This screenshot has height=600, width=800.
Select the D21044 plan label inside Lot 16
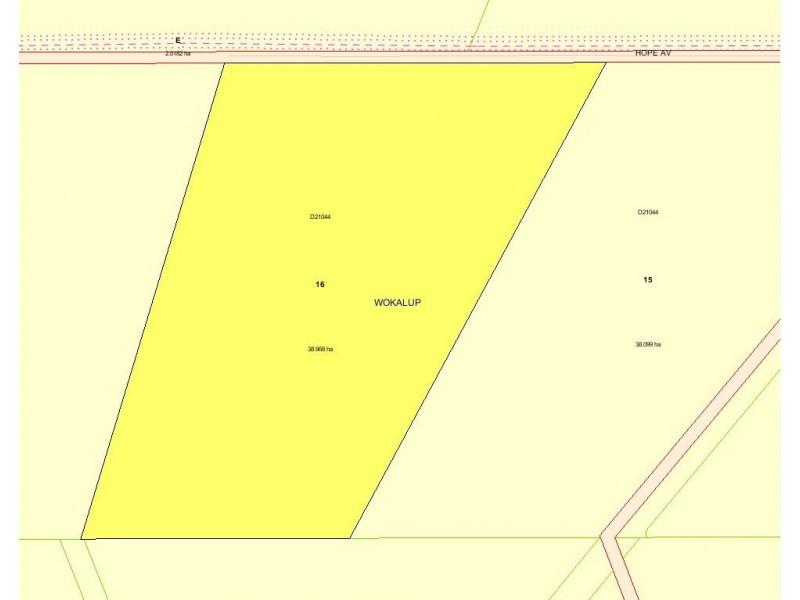pyautogui.click(x=319, y=215)
